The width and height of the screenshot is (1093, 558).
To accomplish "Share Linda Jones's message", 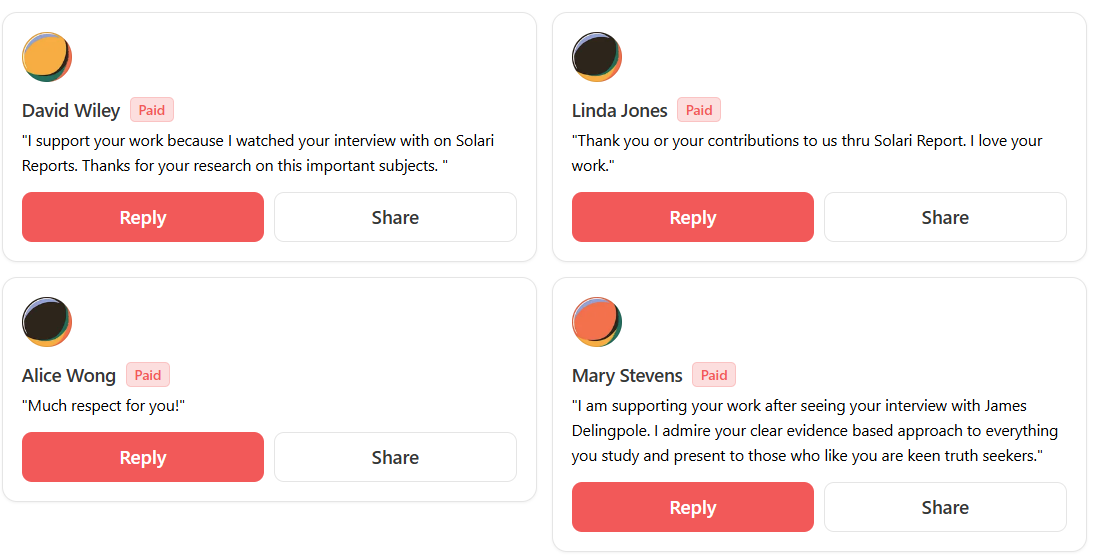I will click(x=945, y=217).
